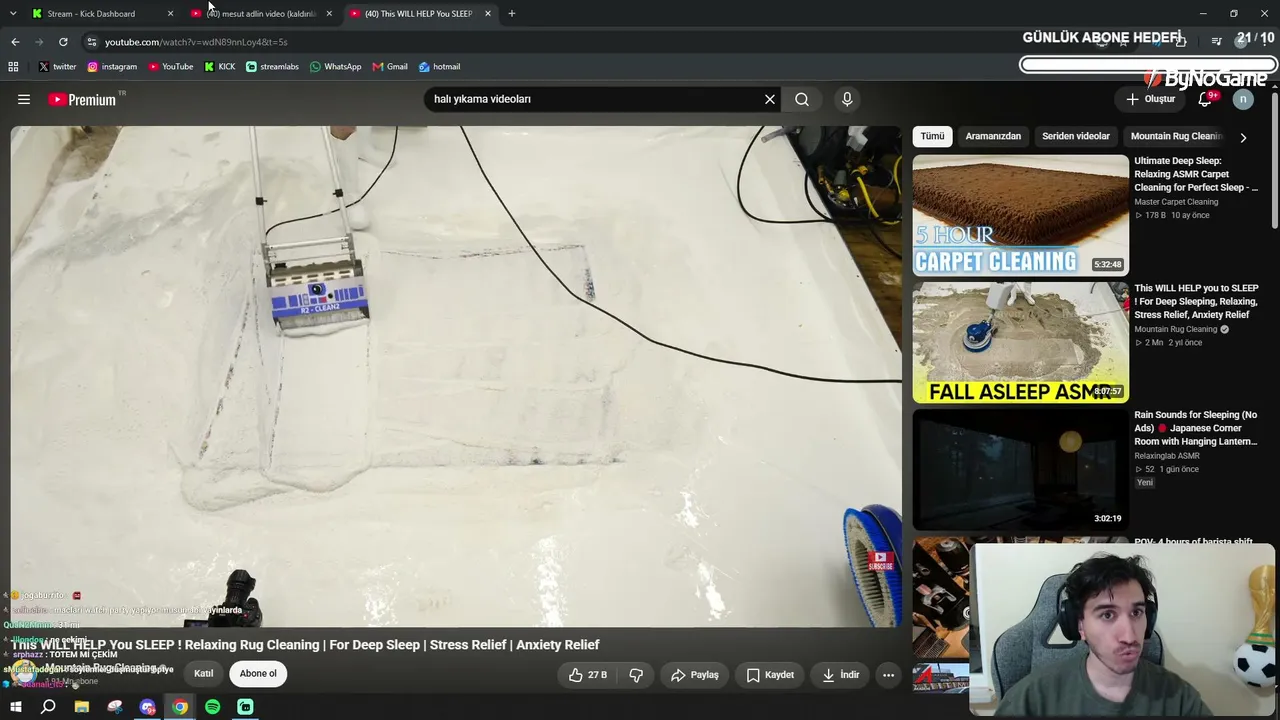Screen dimensions: 1280x720
Task: Open Streamlabs from the taskbar
Action: pyautogui.click(x=246, y=707)
